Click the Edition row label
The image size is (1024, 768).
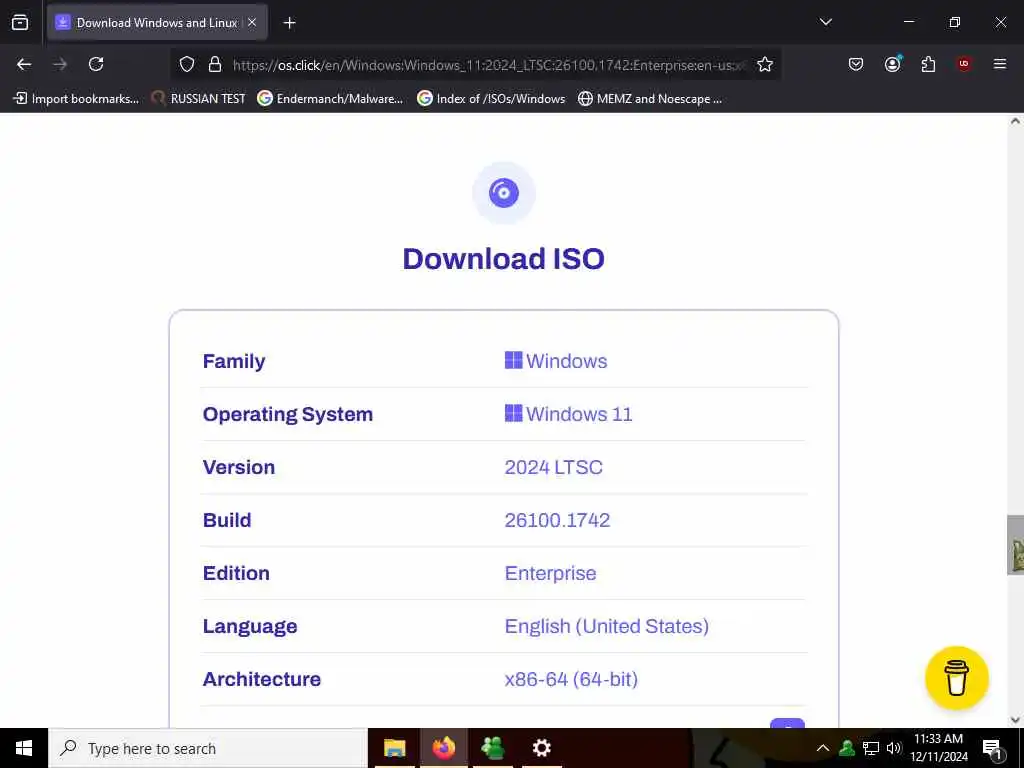(236, 573)
